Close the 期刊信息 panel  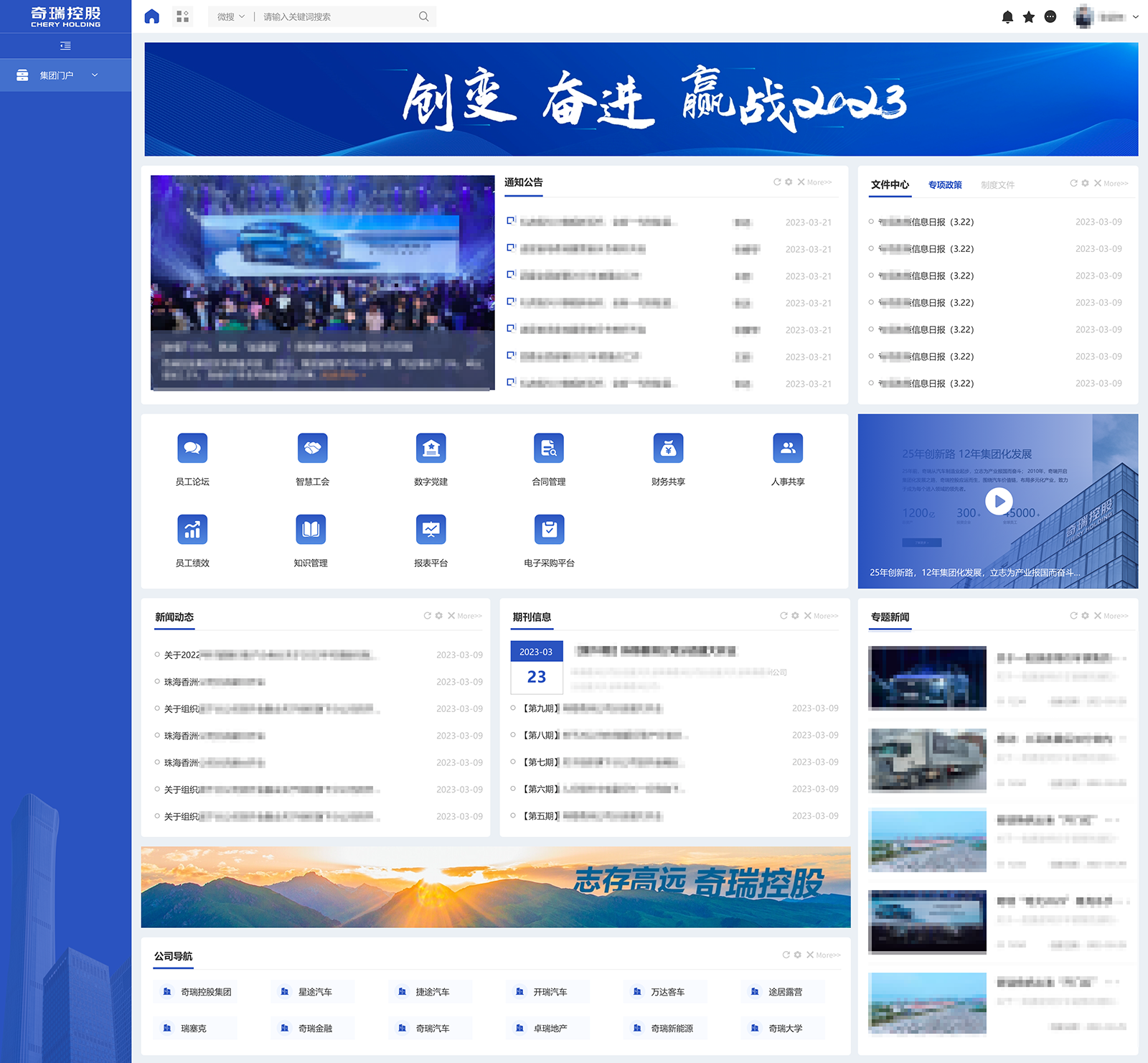tap(807, 616)
